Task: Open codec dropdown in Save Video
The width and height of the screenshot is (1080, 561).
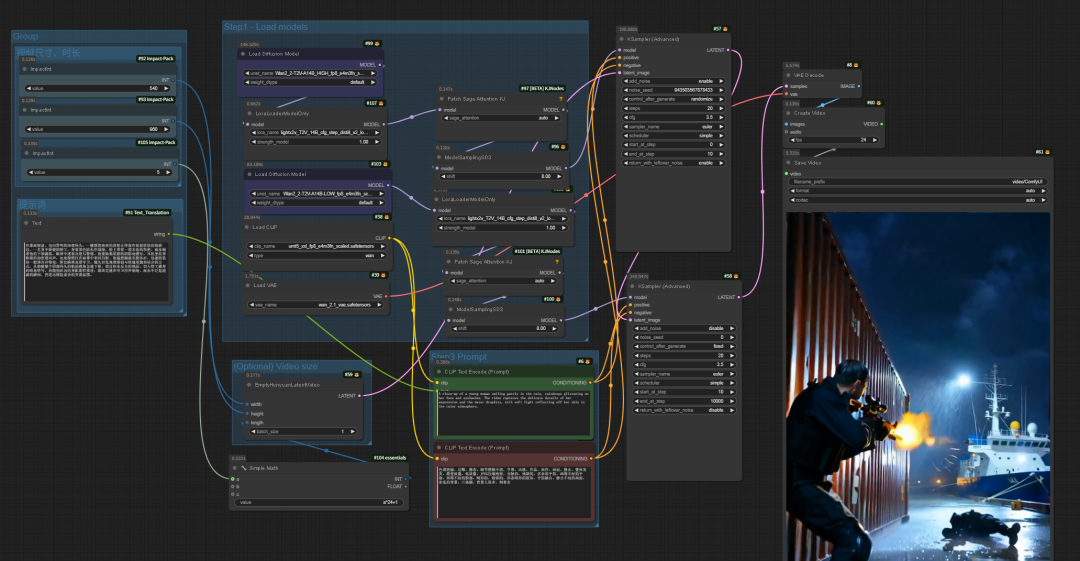Action: pyautogui.click(x=918, y=200)
